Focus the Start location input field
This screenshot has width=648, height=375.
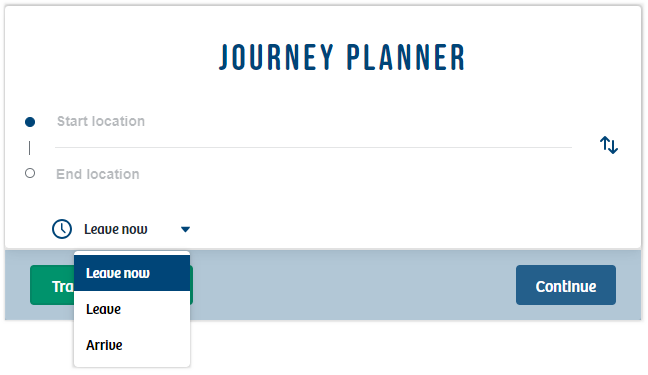click(x=313, y=122)
